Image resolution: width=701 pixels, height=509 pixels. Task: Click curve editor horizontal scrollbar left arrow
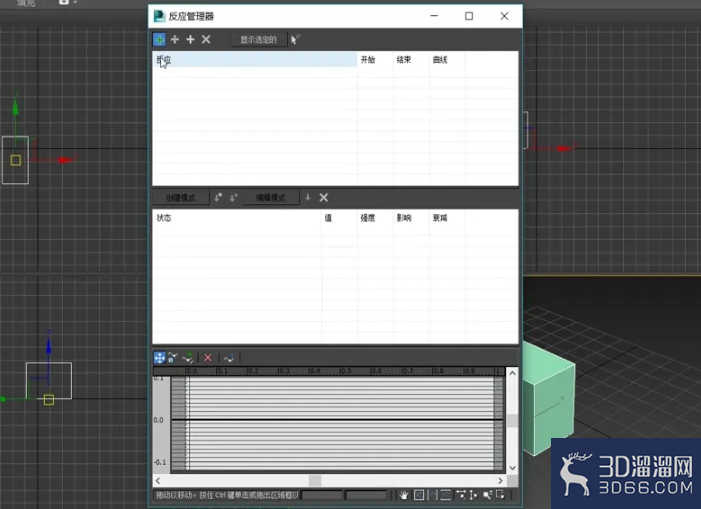(x=158, y=481)
